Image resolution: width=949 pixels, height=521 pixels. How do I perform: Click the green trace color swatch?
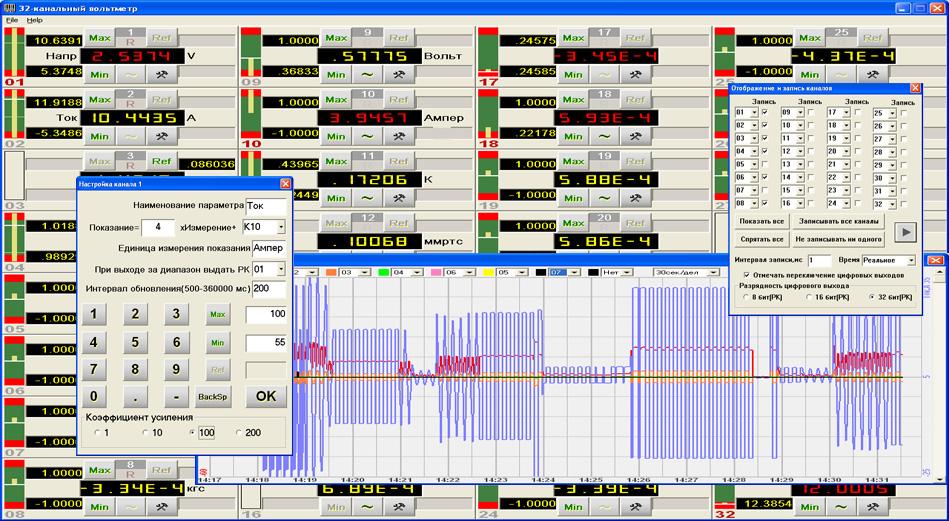click(x=382, y=273)
